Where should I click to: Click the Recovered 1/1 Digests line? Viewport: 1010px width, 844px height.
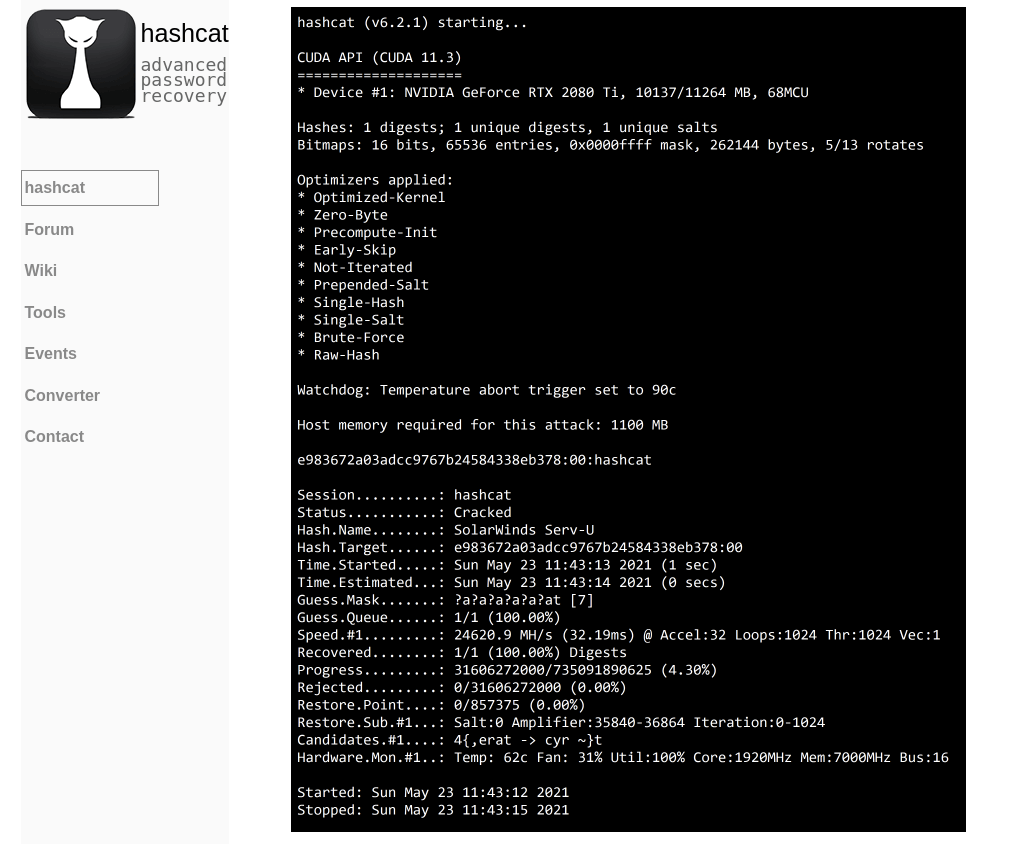(462, 652)
